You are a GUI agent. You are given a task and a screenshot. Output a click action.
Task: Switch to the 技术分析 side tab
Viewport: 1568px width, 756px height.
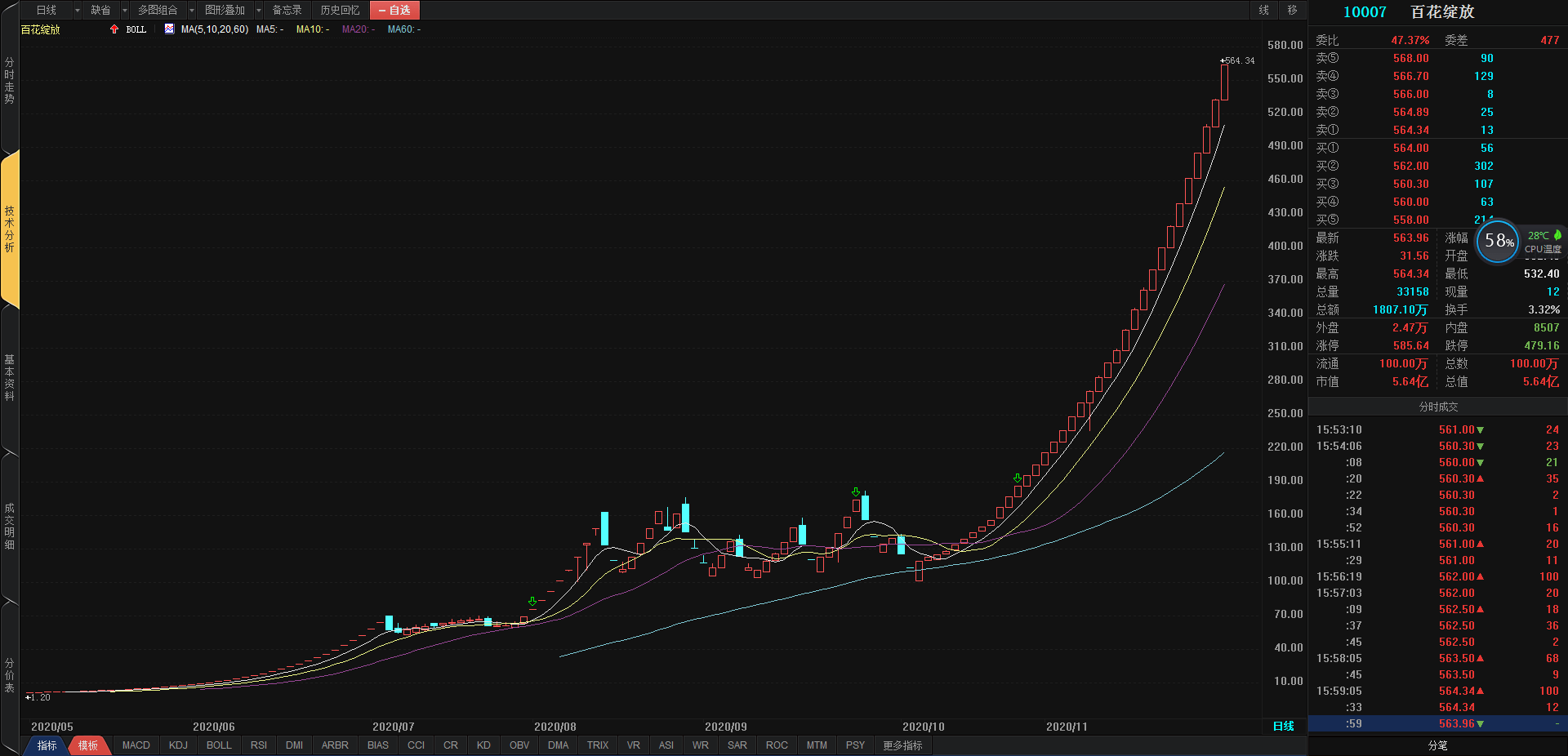[x=10, y=229]
